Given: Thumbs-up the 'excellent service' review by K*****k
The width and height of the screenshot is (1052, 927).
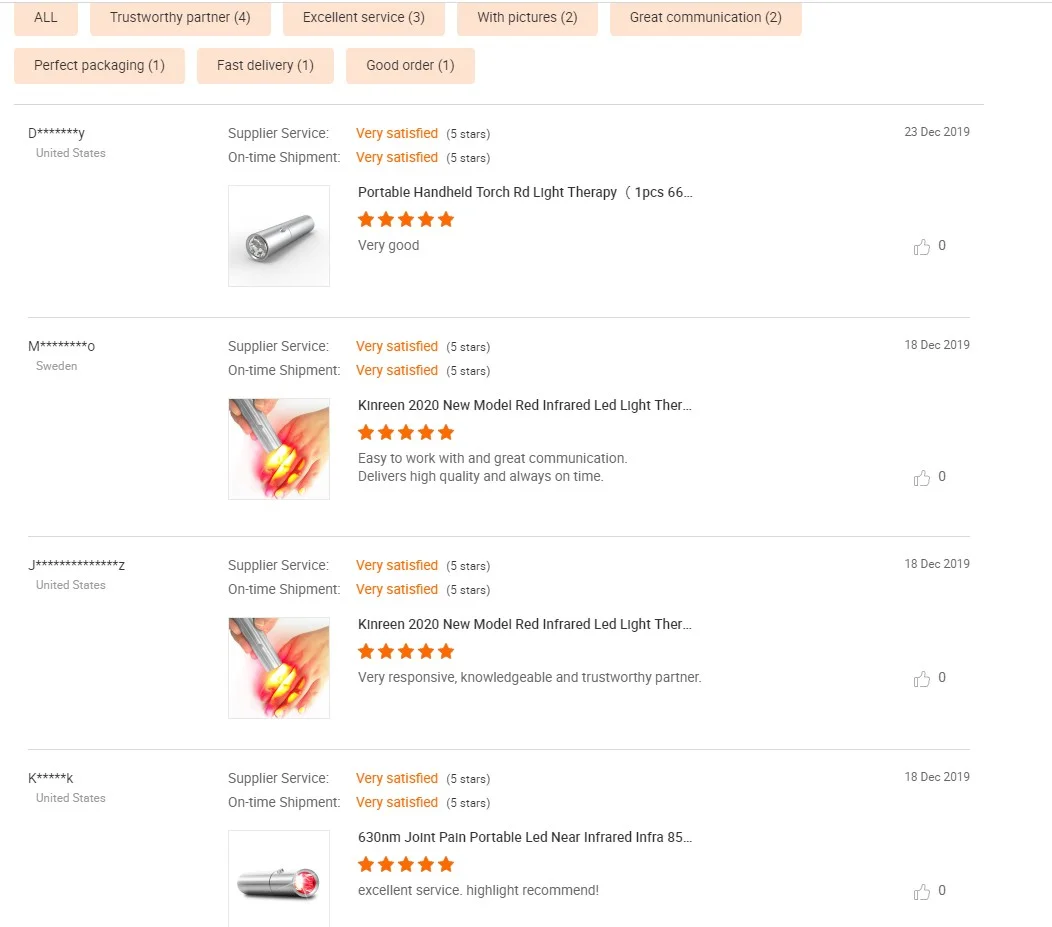Looking at the screenshot, I should (x=922, y=892).
